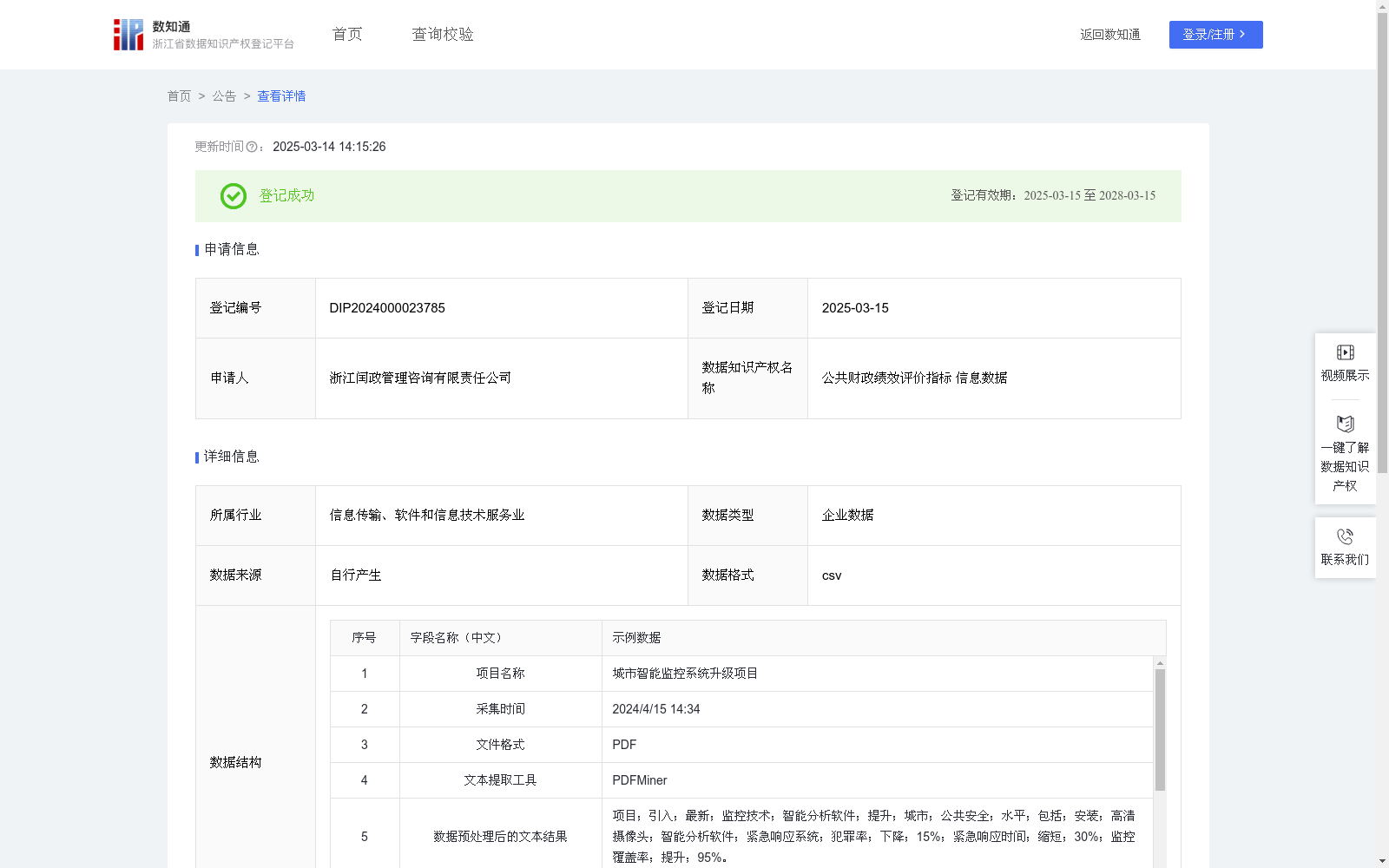Click the page vertical scrollbar thumb

click(1382, 243)
